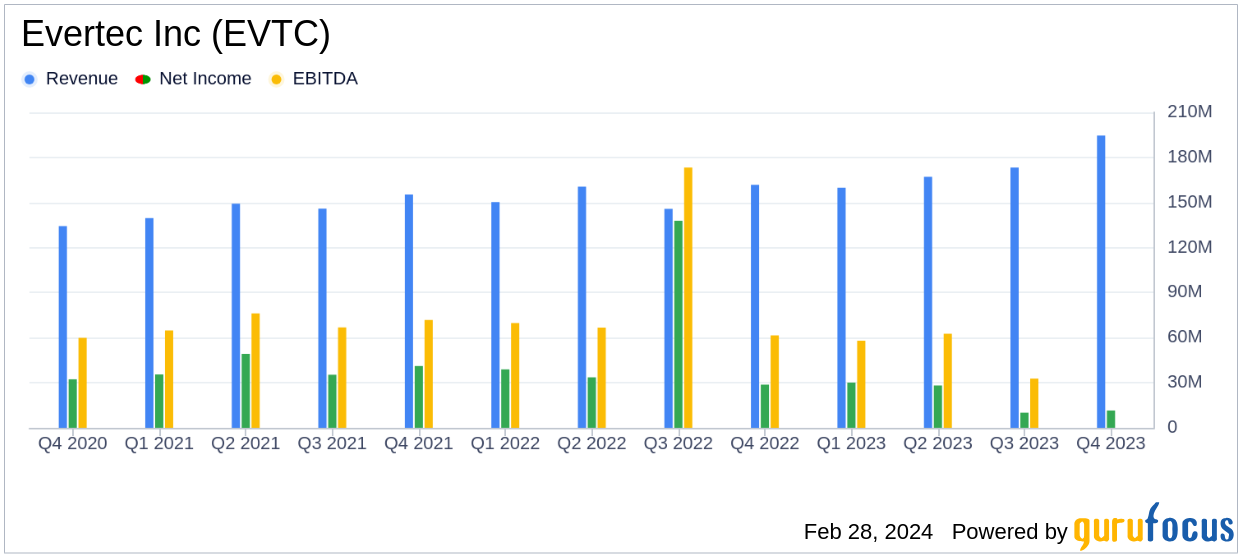The image size is (1242, 557).
Task: Click the '180M' y-axis value
Action: click(x=1190, y=157)
